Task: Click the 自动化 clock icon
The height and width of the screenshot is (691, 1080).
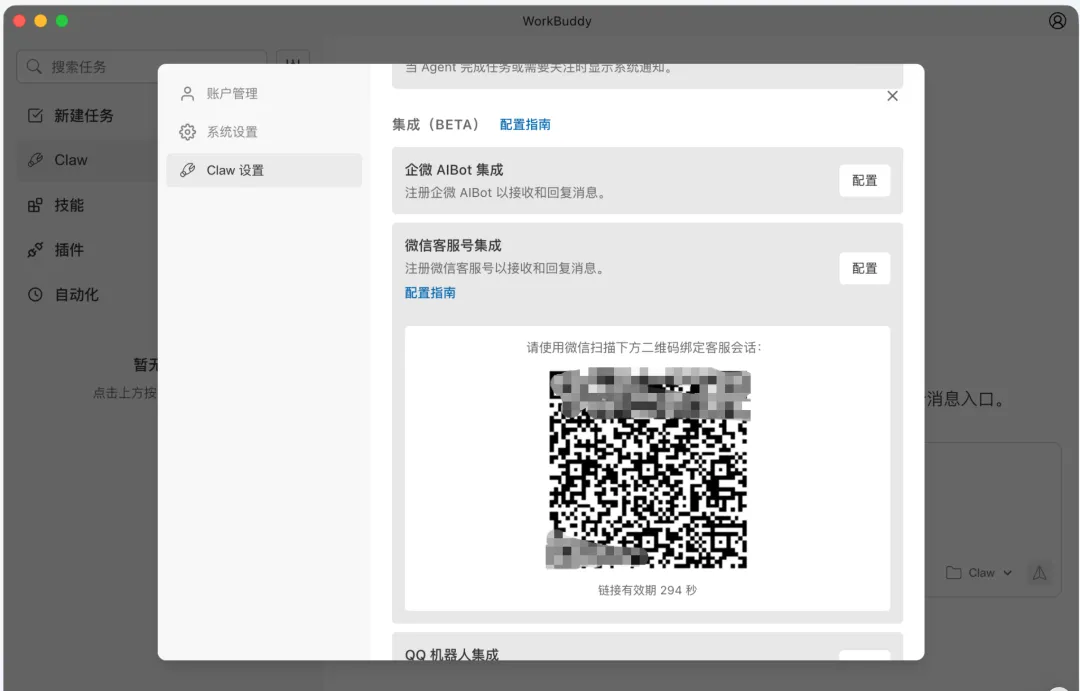Action: [x=35, y=295]
